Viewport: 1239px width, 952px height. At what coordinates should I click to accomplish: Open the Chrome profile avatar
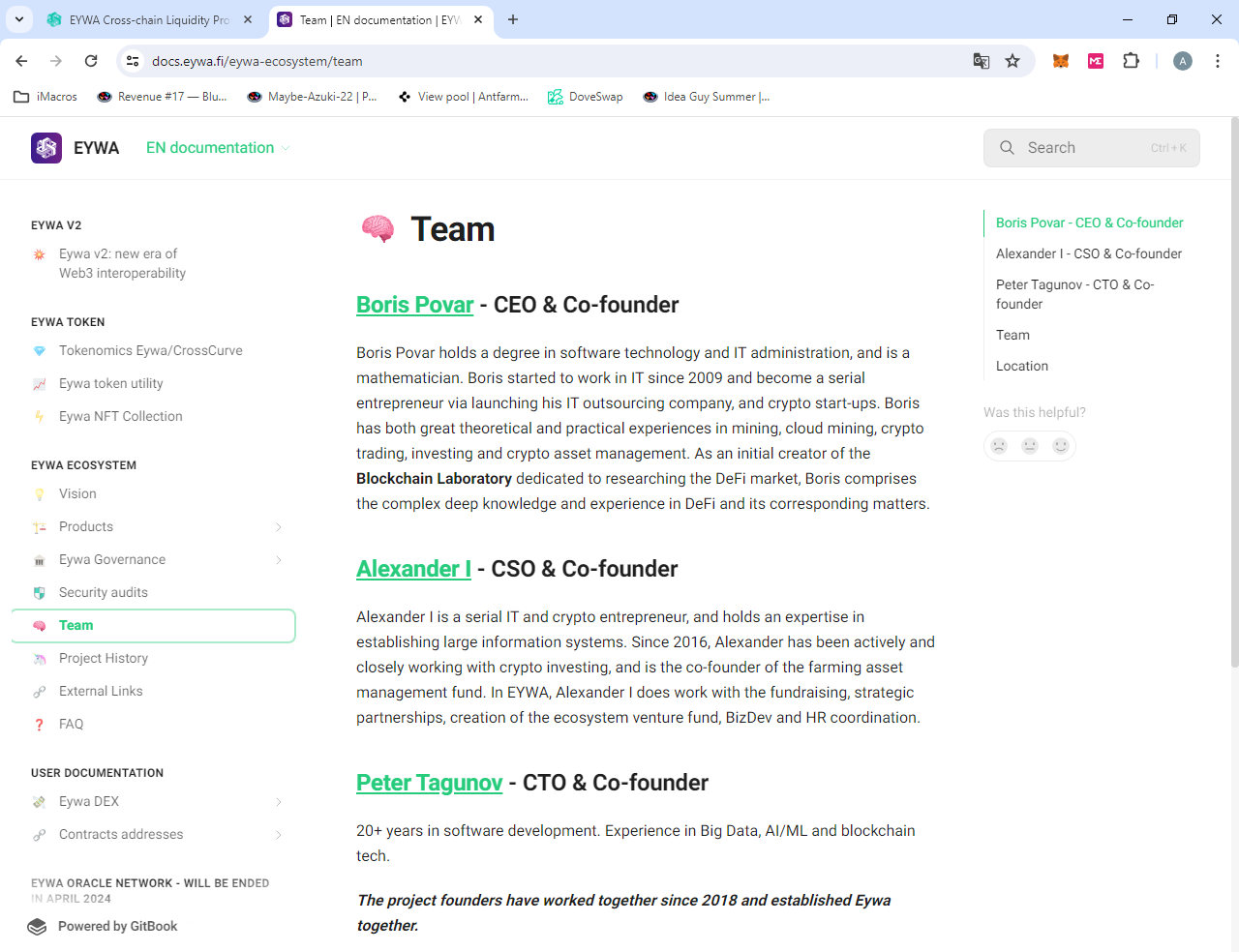point(1183,61)
